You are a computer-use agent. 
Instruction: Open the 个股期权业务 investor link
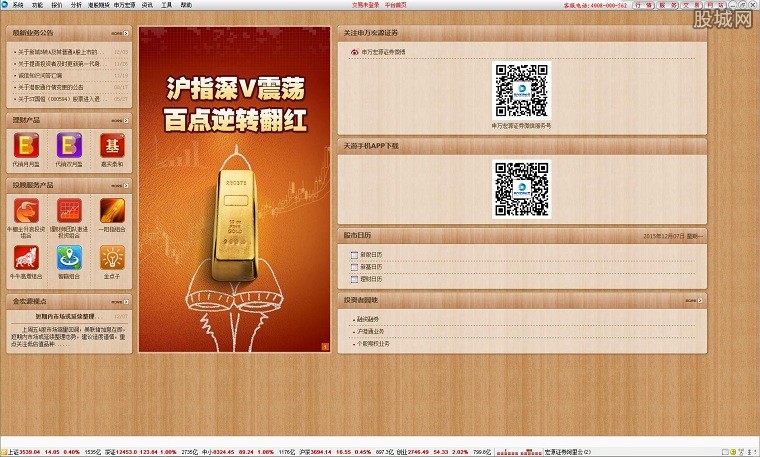point(373,344)
